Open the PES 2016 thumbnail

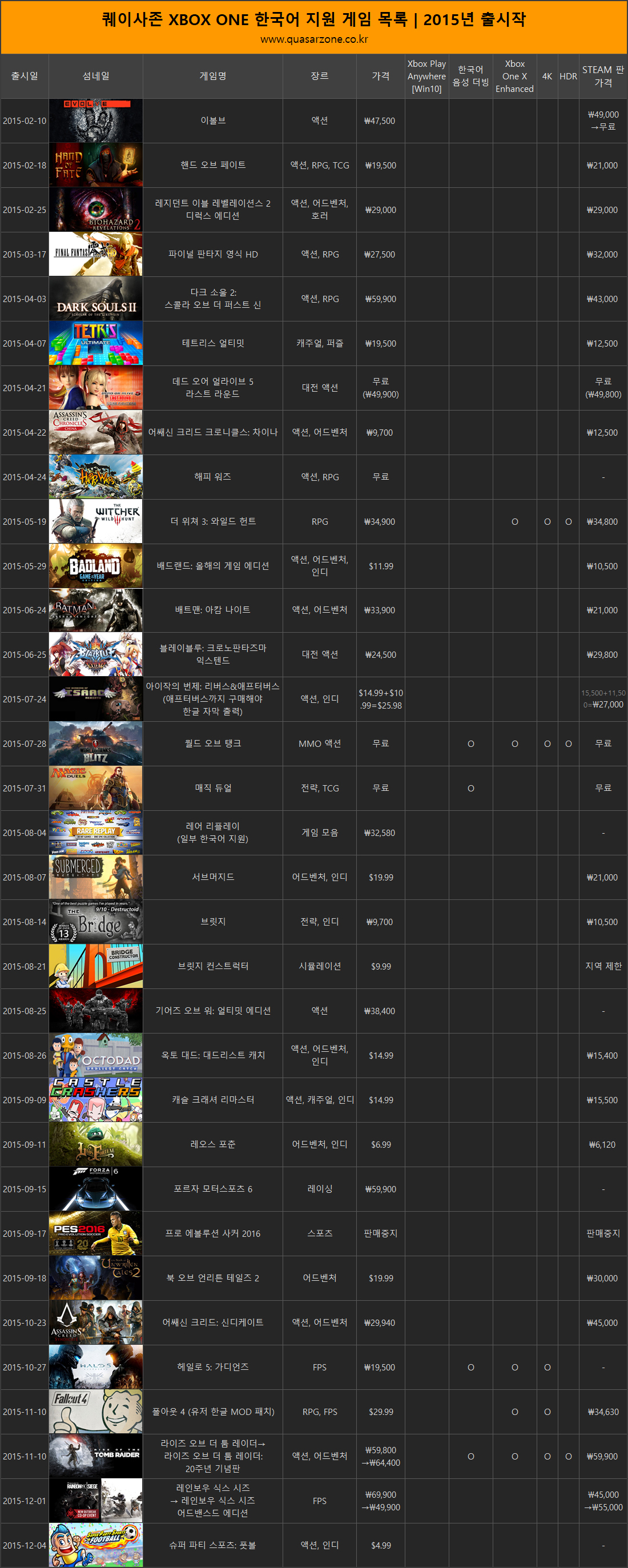pyautogui.click(x=96, y=1233)
